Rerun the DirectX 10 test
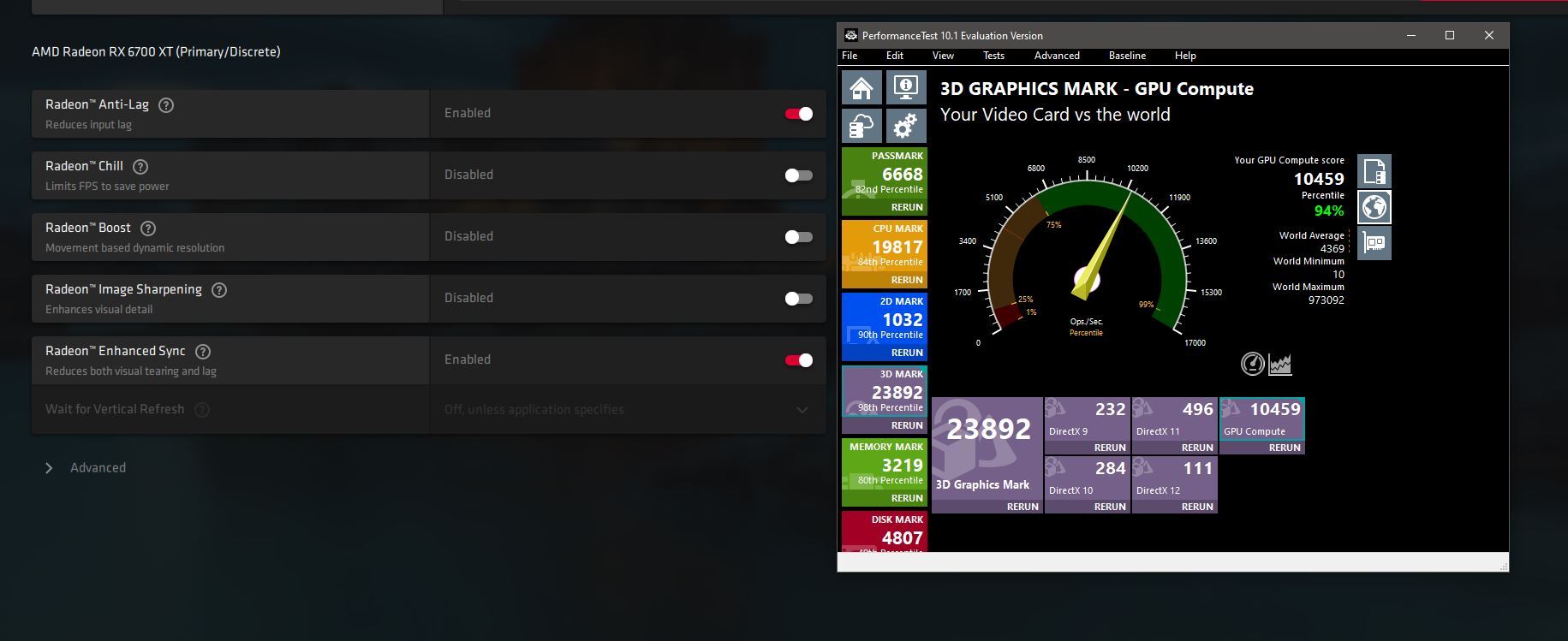1568x641 pixels. coord(1110,507)
